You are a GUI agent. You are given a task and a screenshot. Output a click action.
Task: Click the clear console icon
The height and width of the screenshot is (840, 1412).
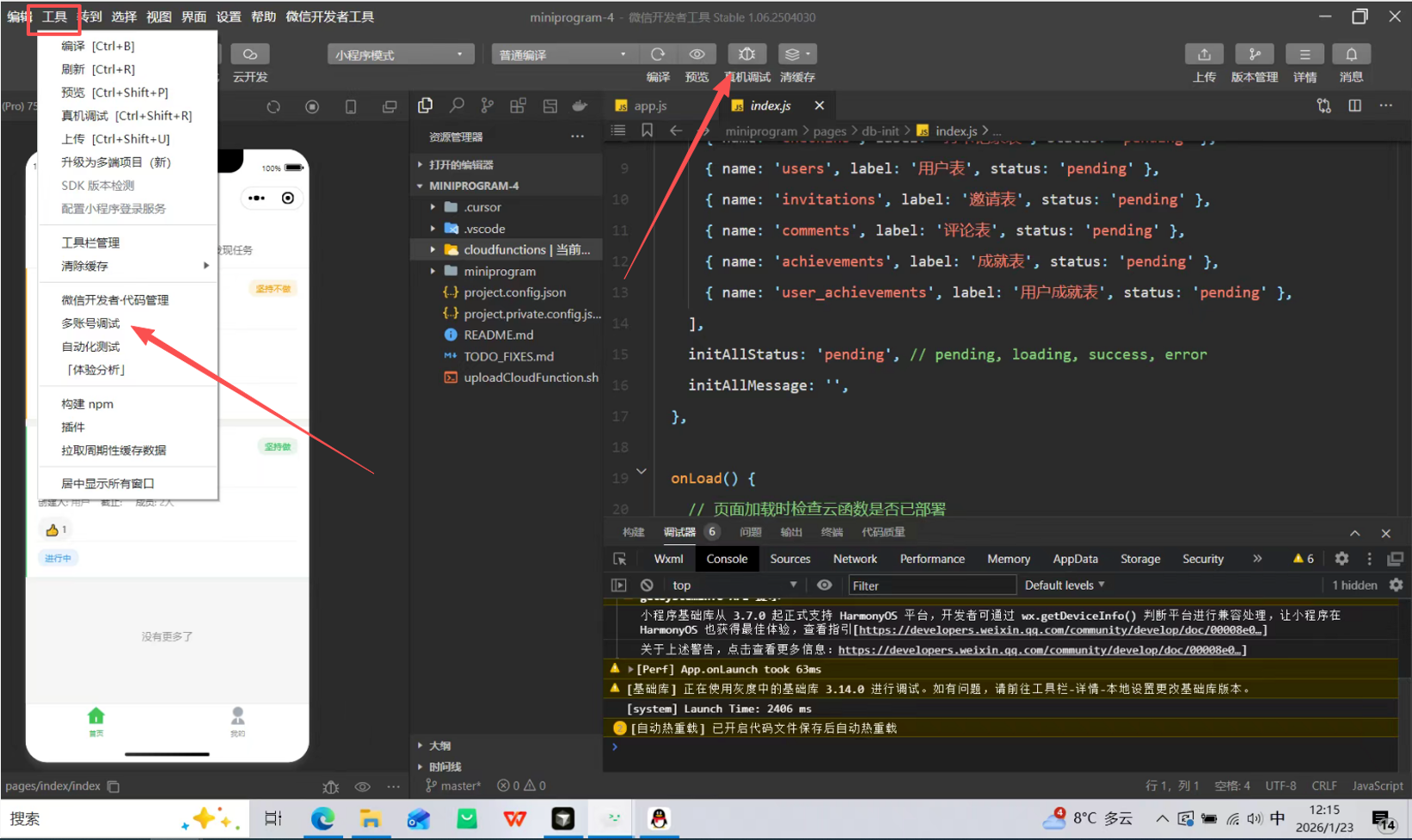[x=647, y=586]
